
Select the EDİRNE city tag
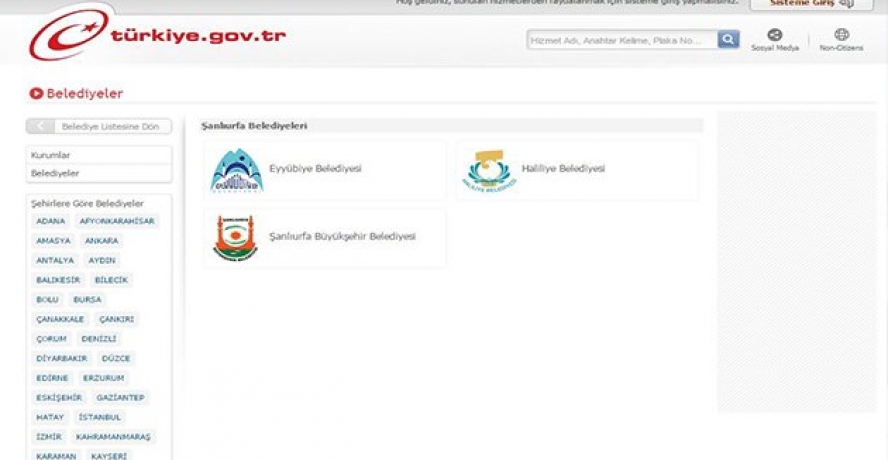(52, 378)
